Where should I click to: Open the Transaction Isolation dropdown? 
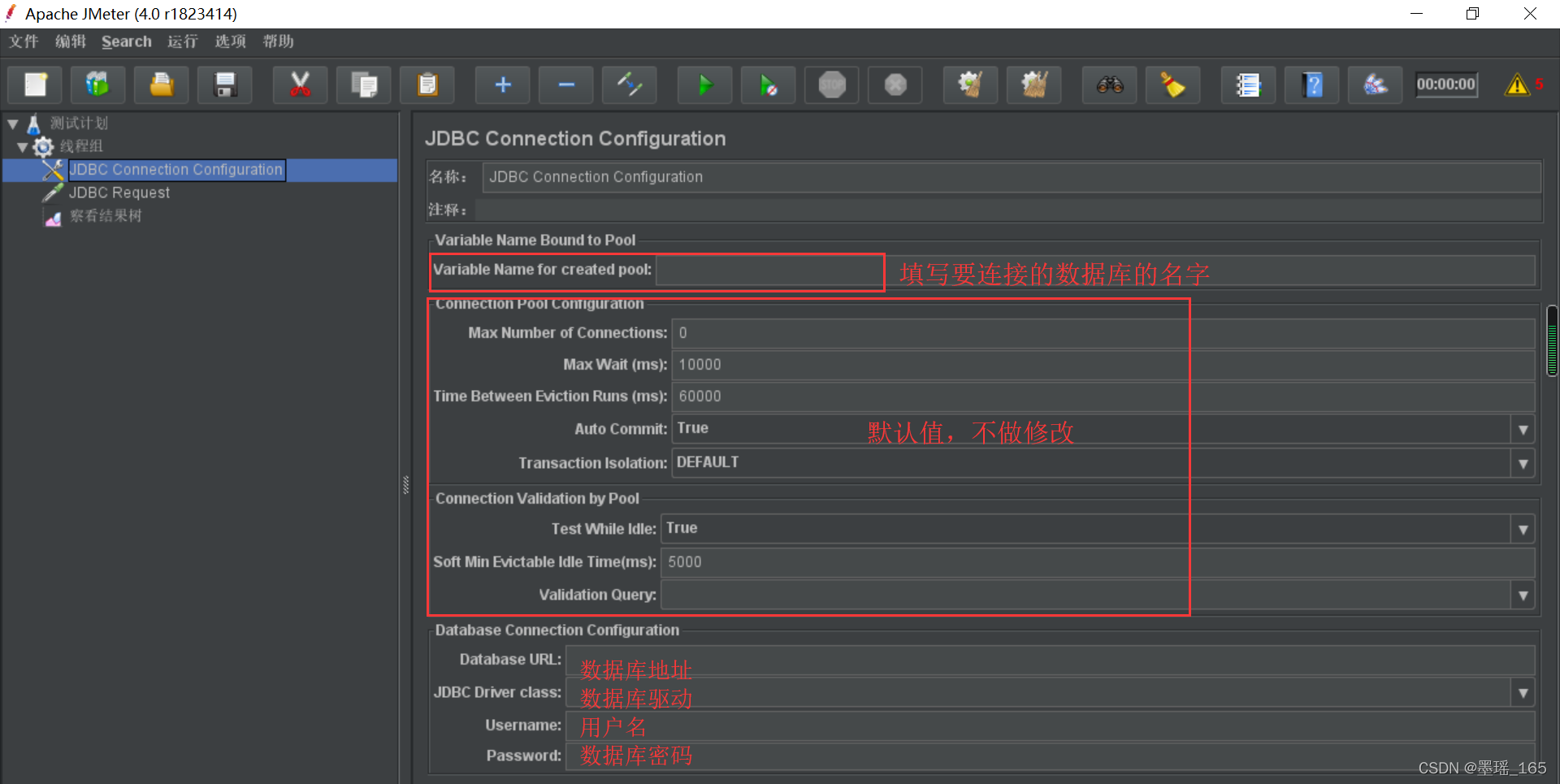tap(1523, 464)
